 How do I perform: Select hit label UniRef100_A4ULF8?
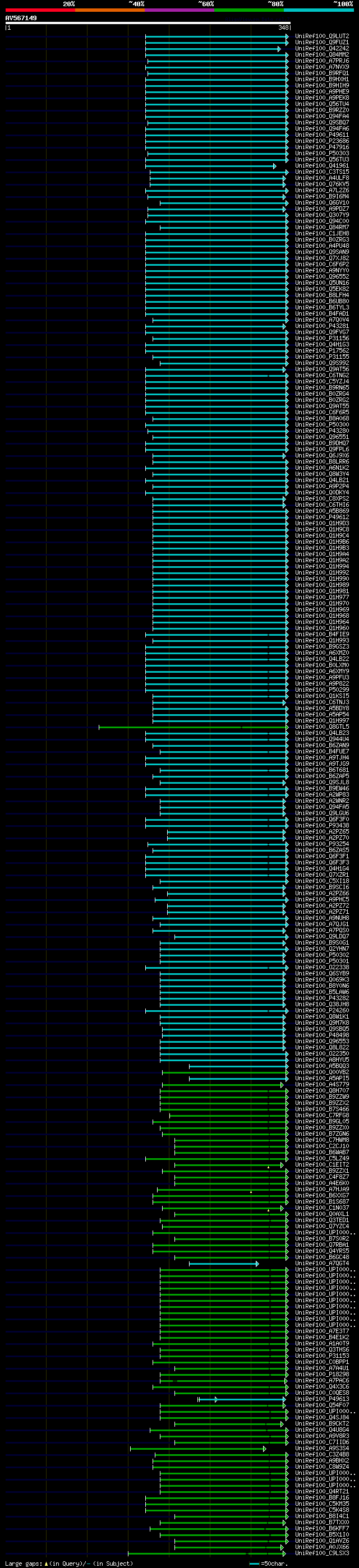click(x=323, y=178)
